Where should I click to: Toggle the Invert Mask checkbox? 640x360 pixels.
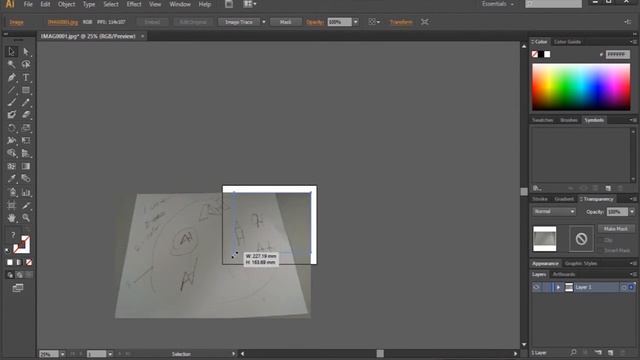tap(602, 250)
